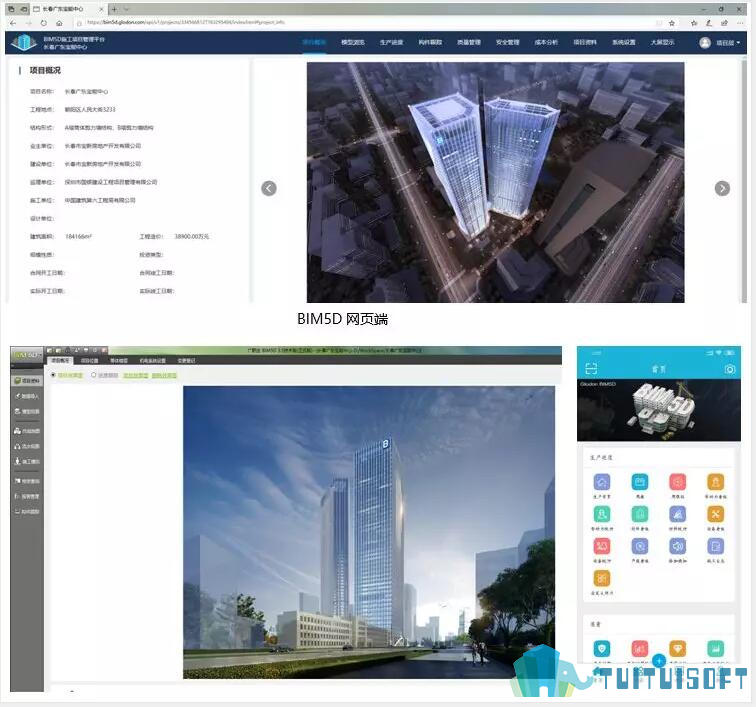Click the user avatar icon in web header

coord(705,43)
